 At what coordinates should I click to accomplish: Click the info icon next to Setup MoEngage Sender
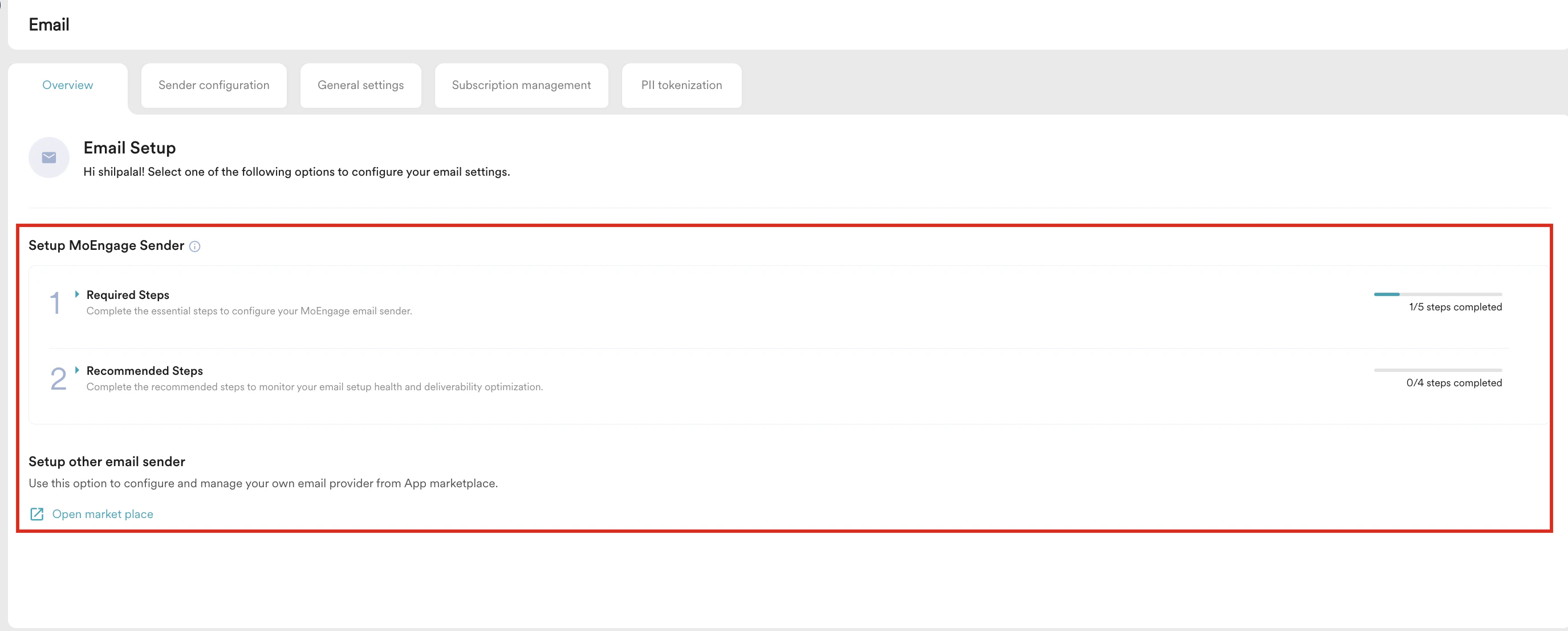pos(195,246)
